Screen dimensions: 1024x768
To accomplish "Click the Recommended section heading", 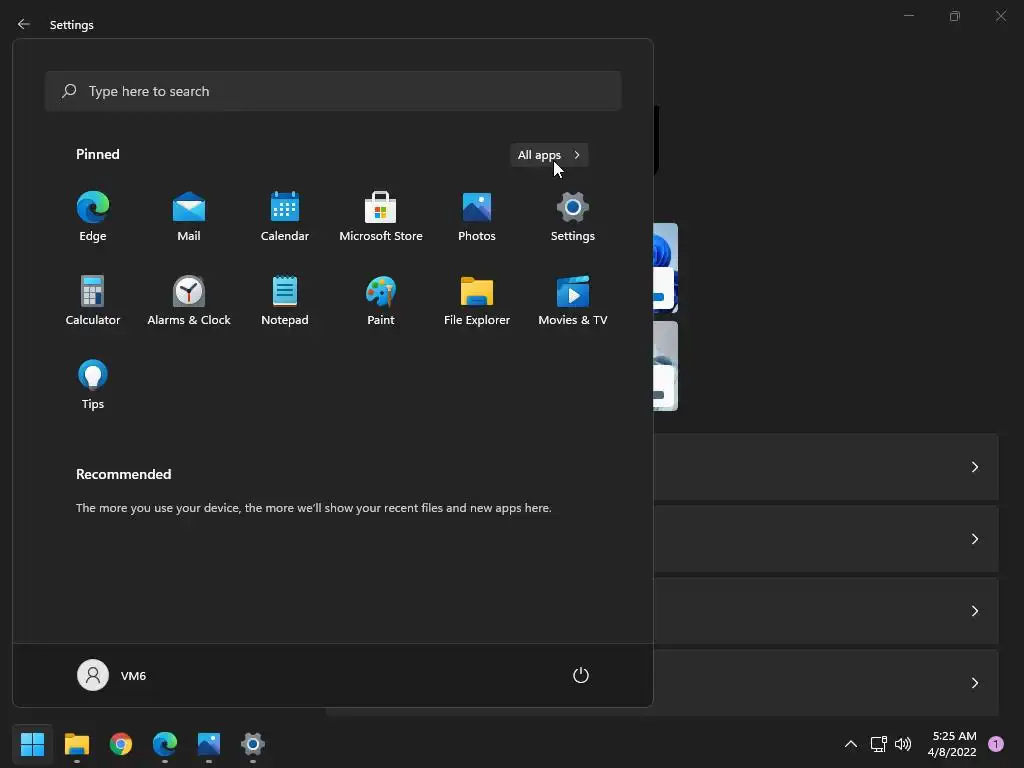I will tap(123, 474).
